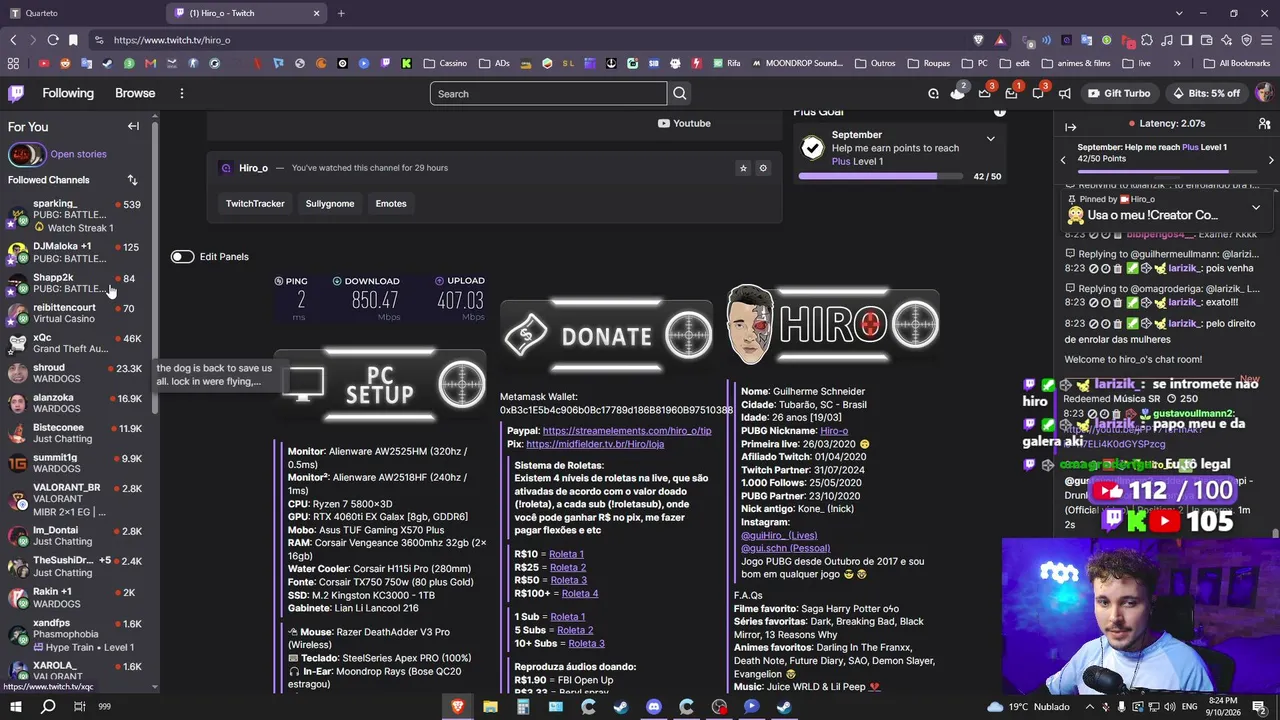Open chat community users list
The image size is (1280, 720).
click(x=1264, y=124)
